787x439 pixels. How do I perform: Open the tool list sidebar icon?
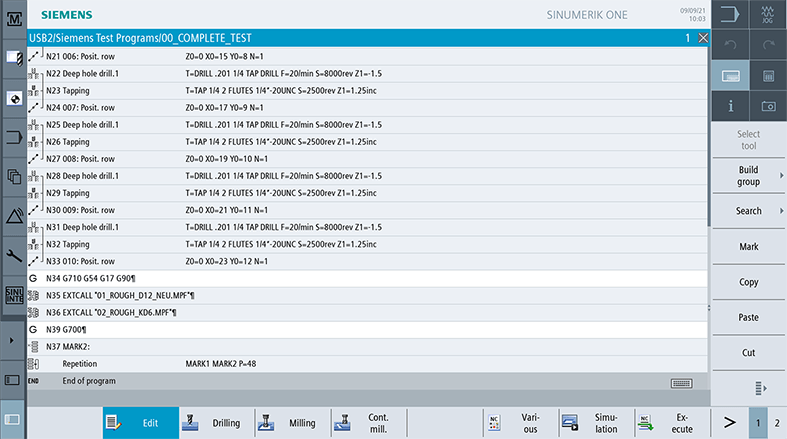pos(14,59)
